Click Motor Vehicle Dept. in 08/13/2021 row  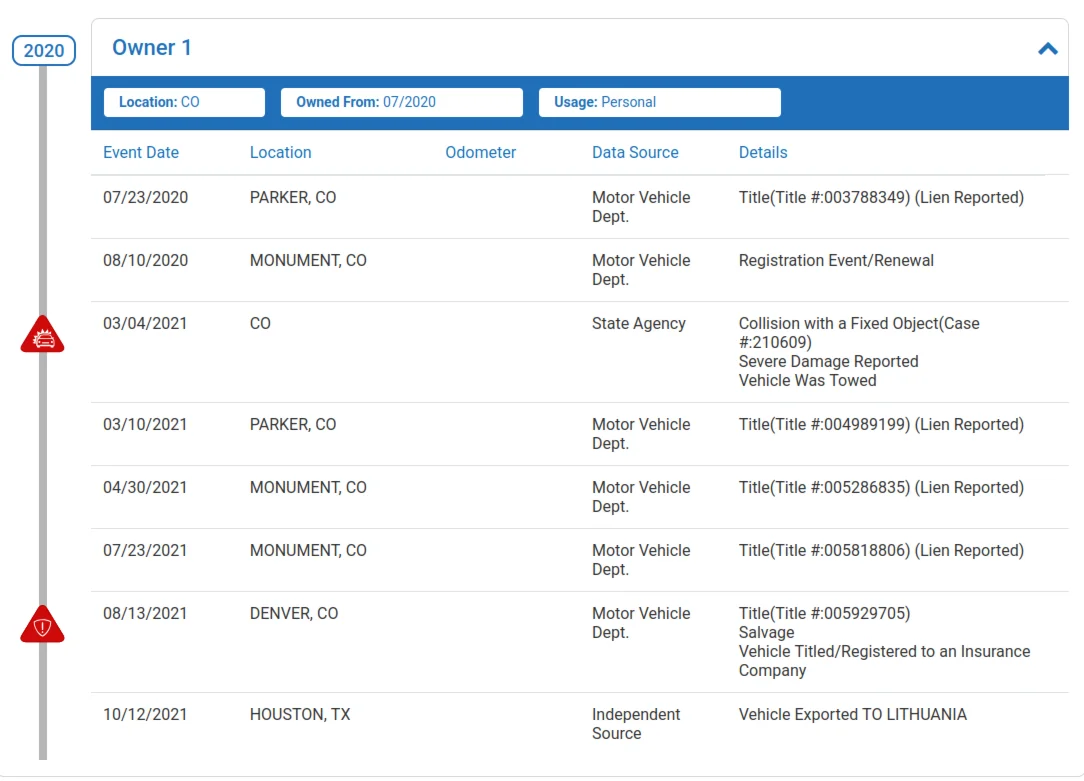point(641,623)
